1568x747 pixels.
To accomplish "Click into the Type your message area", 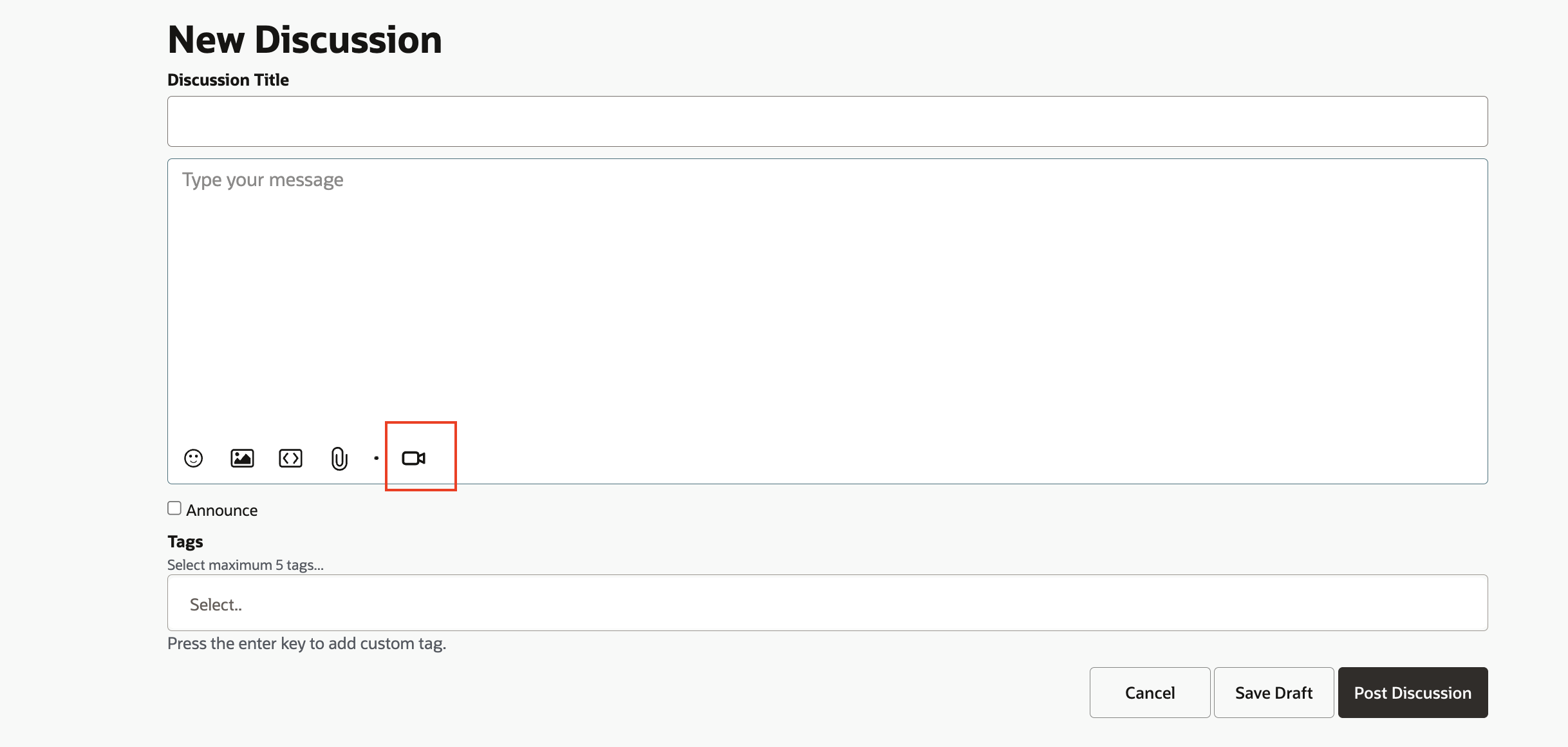I will [x=827, y=296].
